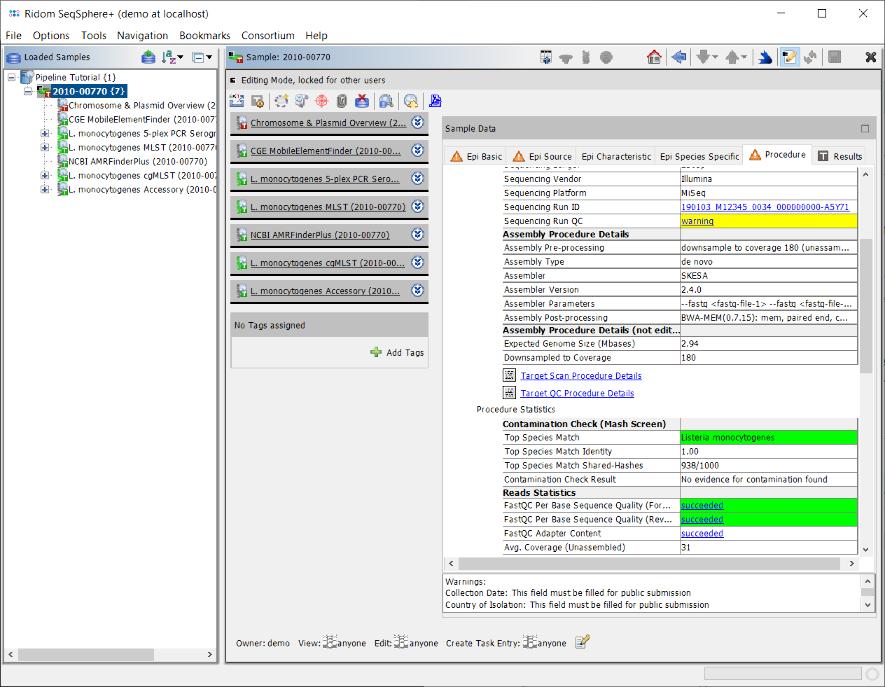Viewport: 885px width, 687px height.
Task: Open the L. monocytogenes cgMLST panel link
Action: [x=327, y=262]
